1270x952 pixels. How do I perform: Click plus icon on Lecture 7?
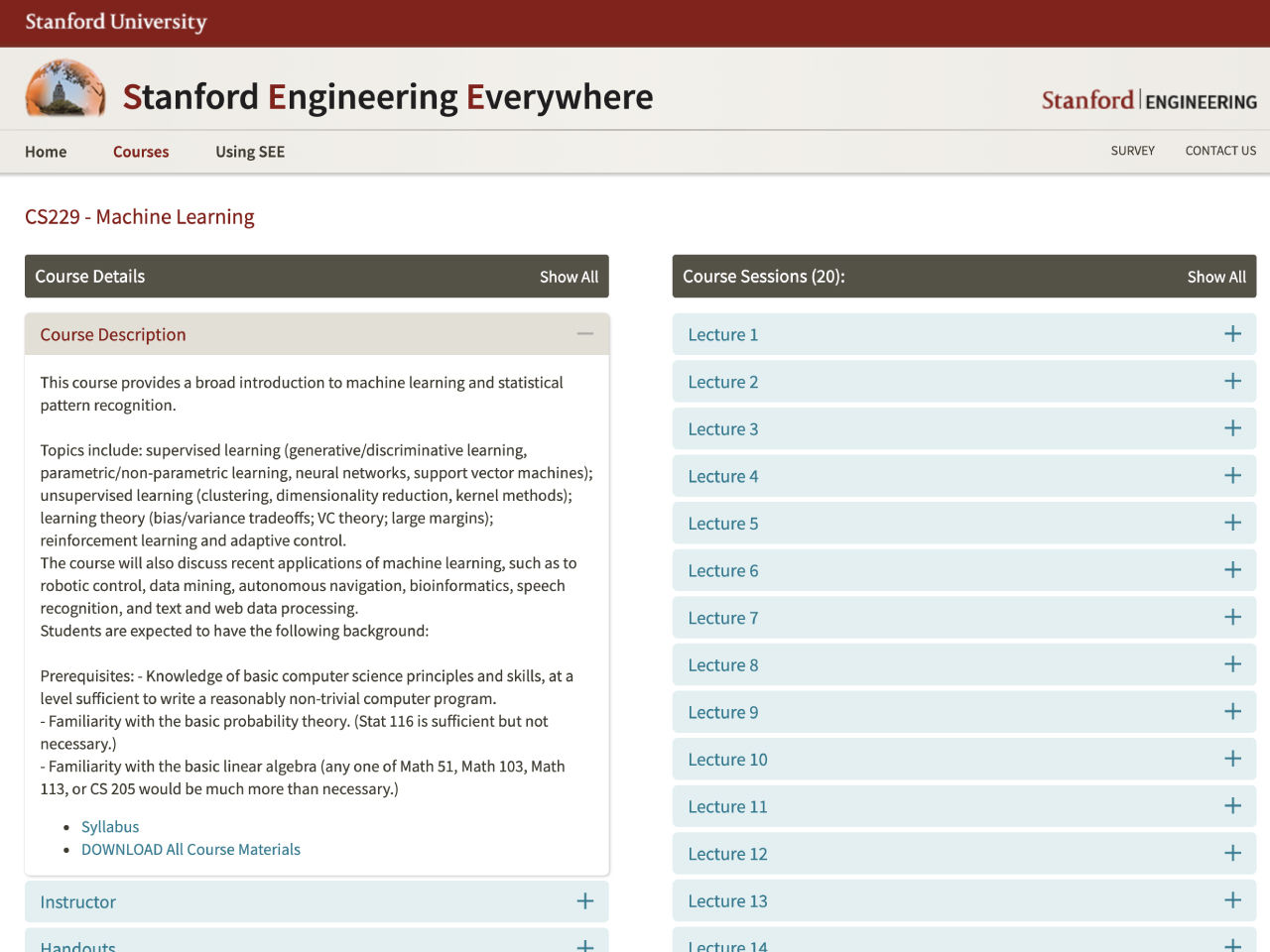1232,617
